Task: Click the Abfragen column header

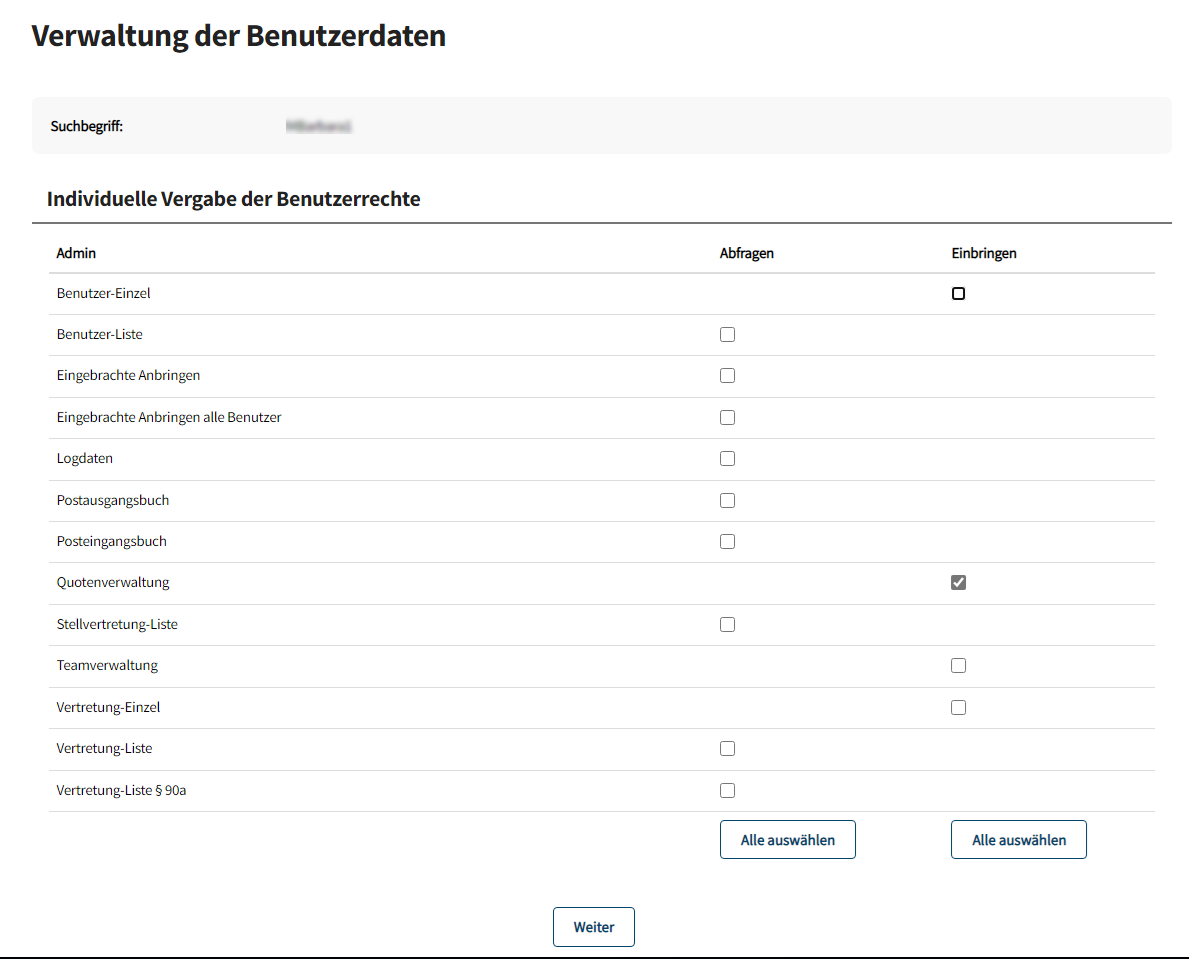Action: 746,253
